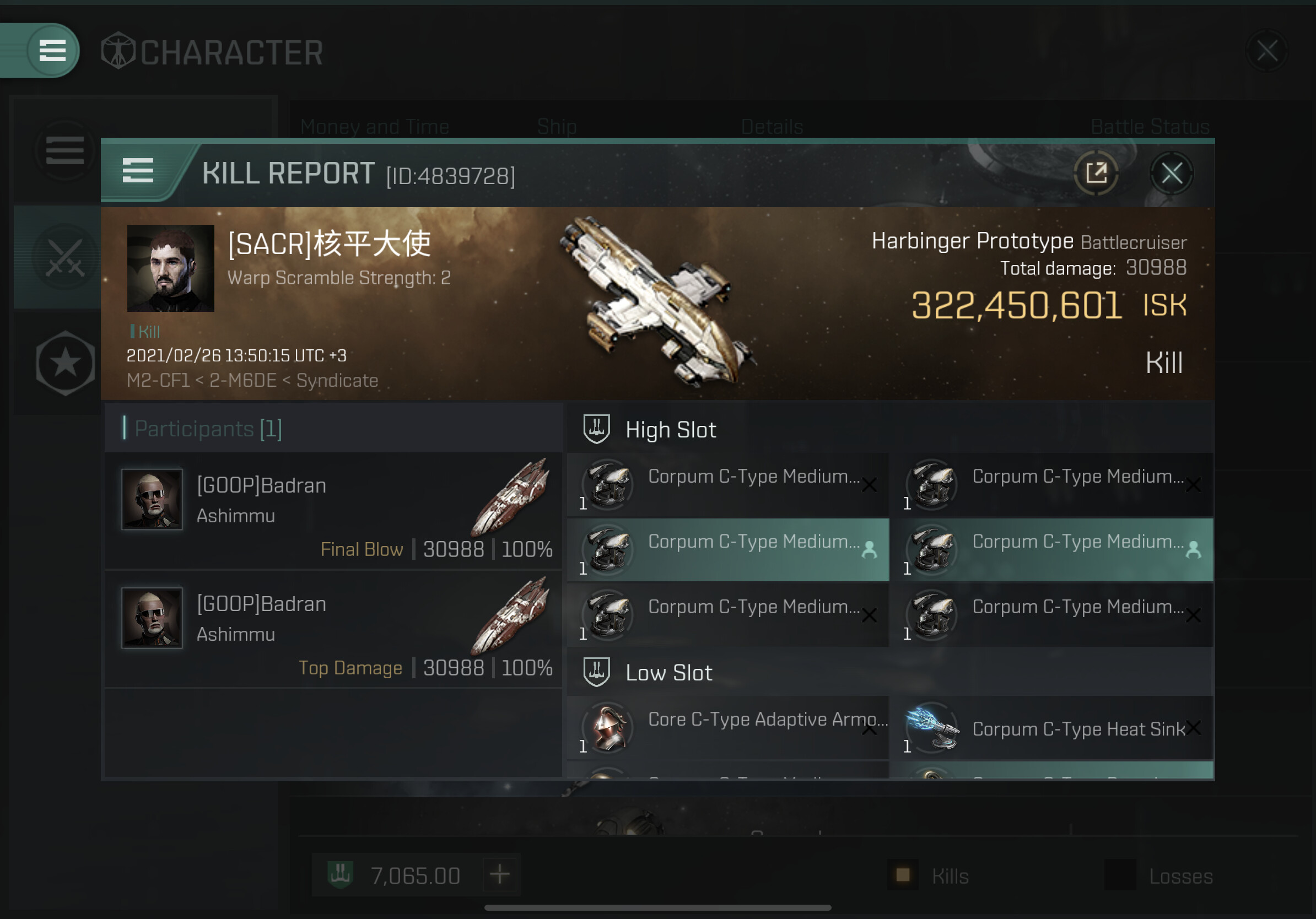The image size is (1316, 919).
Task: Share the kill report via export icon
Action: point(1096,173)
